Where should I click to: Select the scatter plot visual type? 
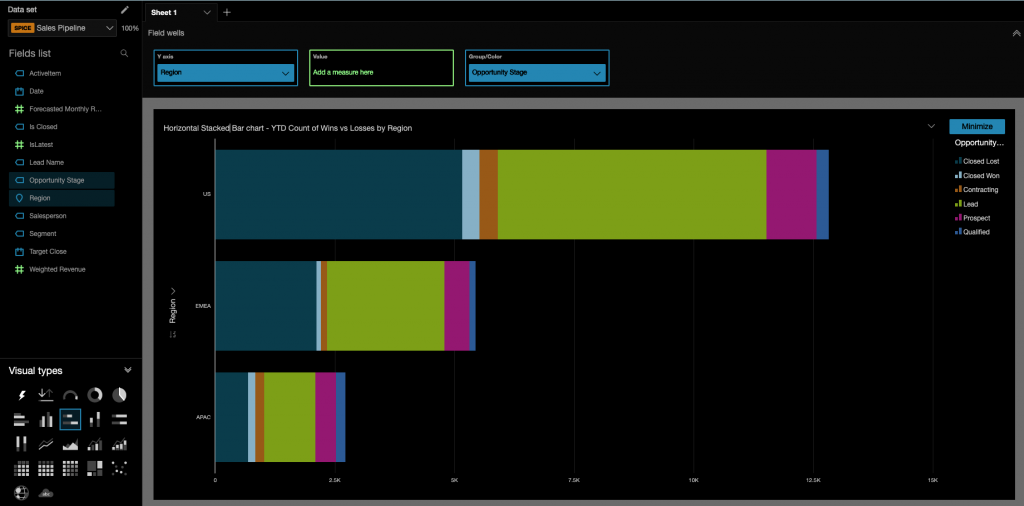click(x=119, y=468)
